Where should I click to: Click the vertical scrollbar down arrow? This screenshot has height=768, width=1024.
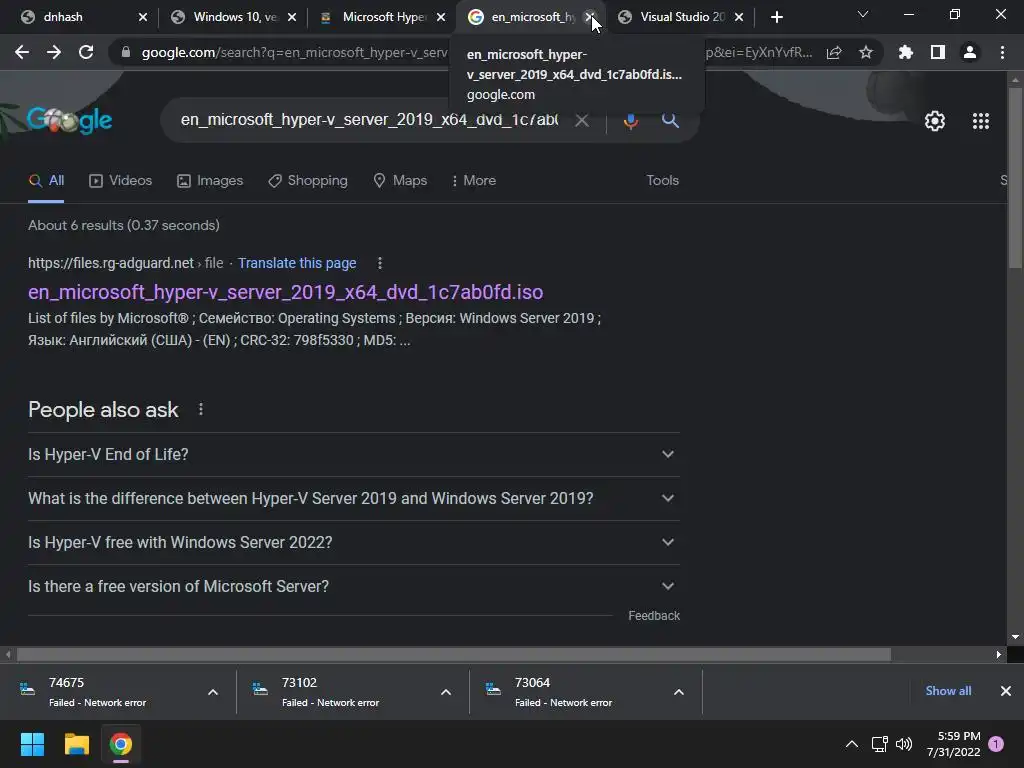pyautogui.click(x=1015, y=637)
